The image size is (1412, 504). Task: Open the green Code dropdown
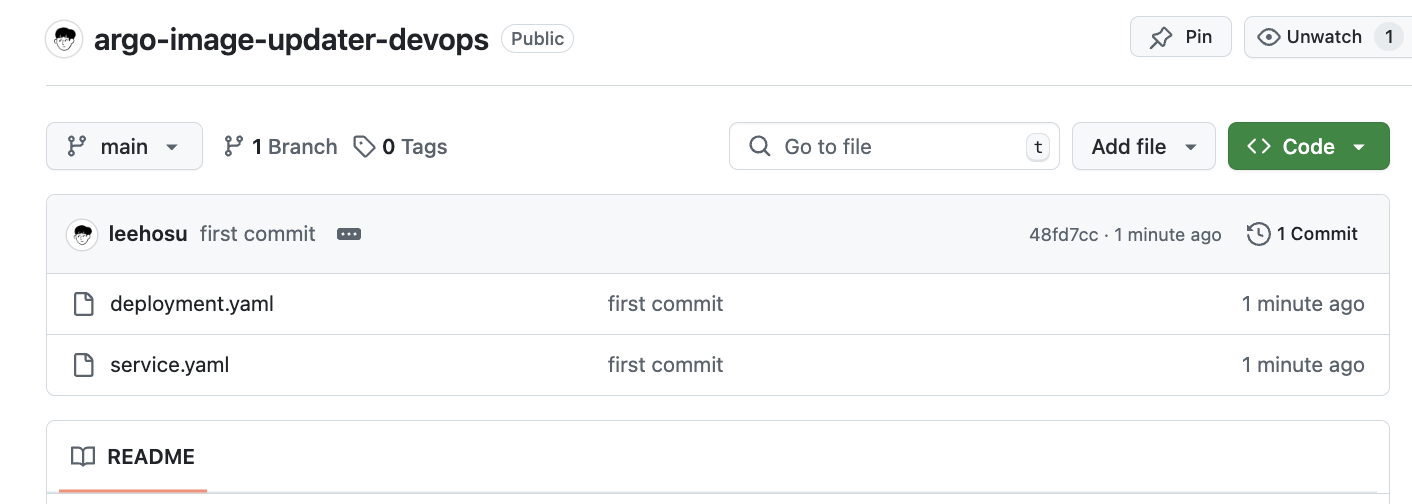1308,147
